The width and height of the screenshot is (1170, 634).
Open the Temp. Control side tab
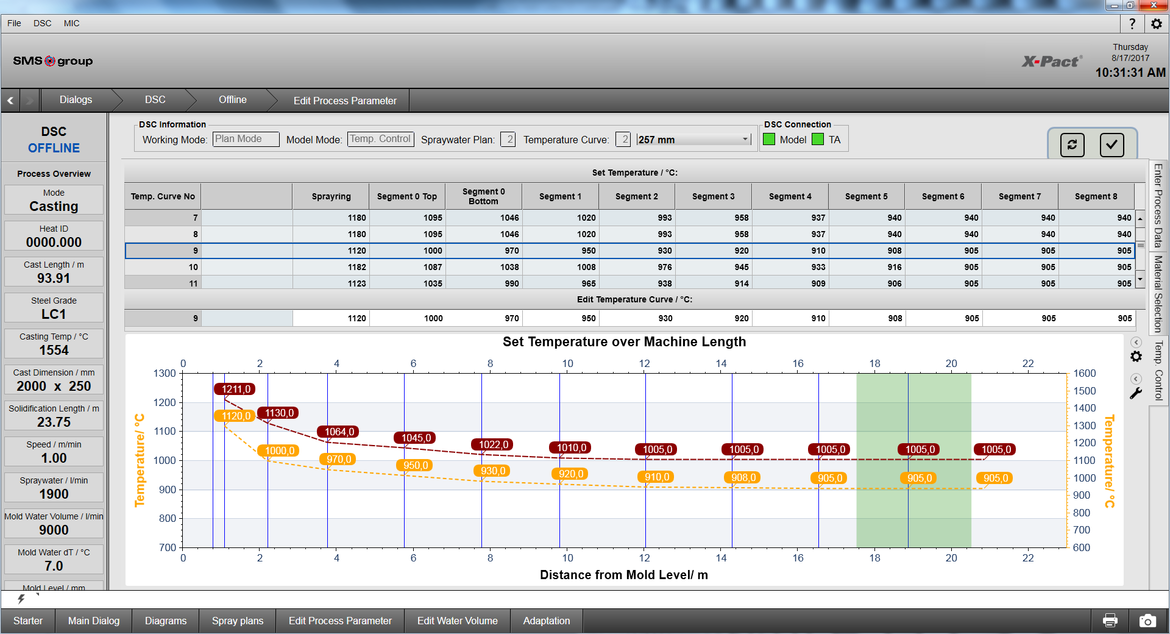1158,371
